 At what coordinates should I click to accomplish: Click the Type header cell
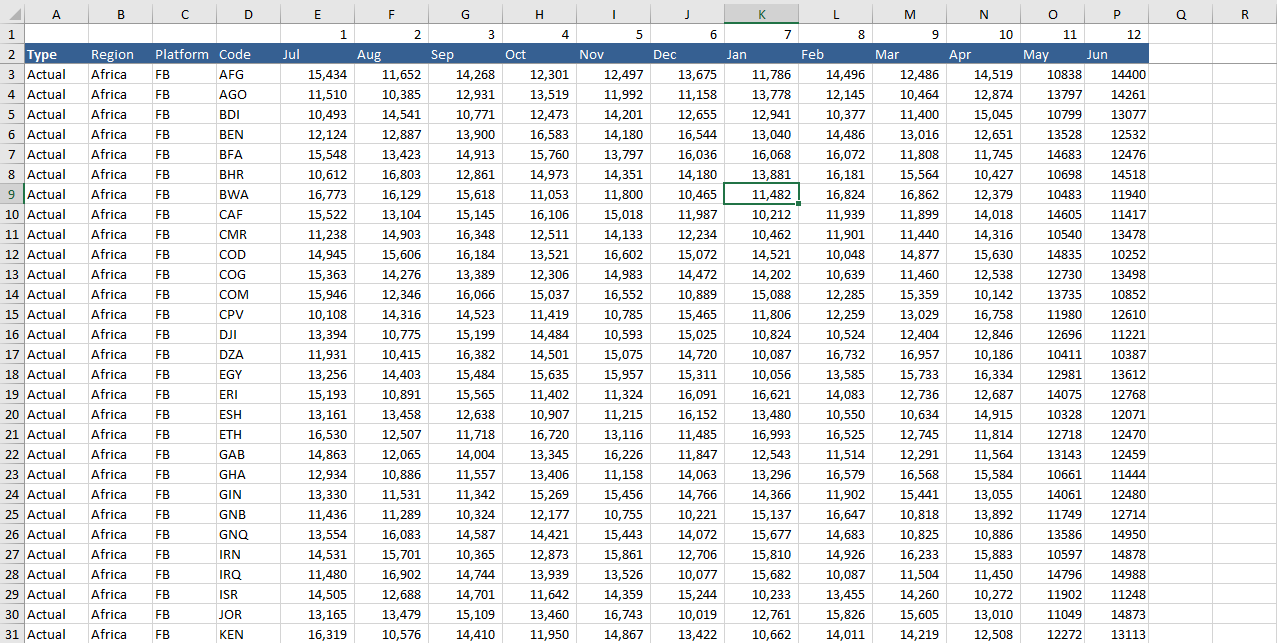click(56, 54)
